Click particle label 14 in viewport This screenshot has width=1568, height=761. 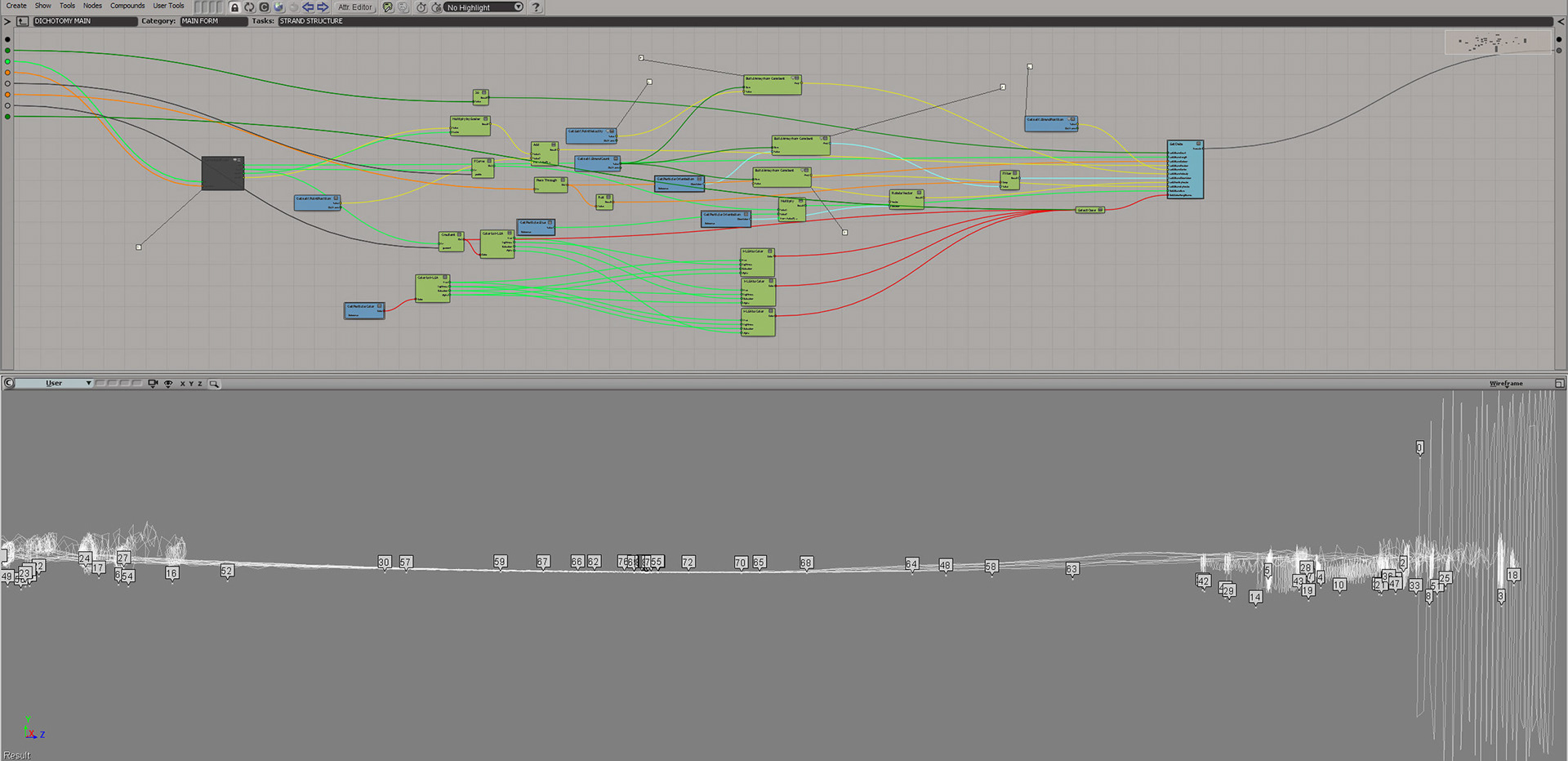[1255, 597]
